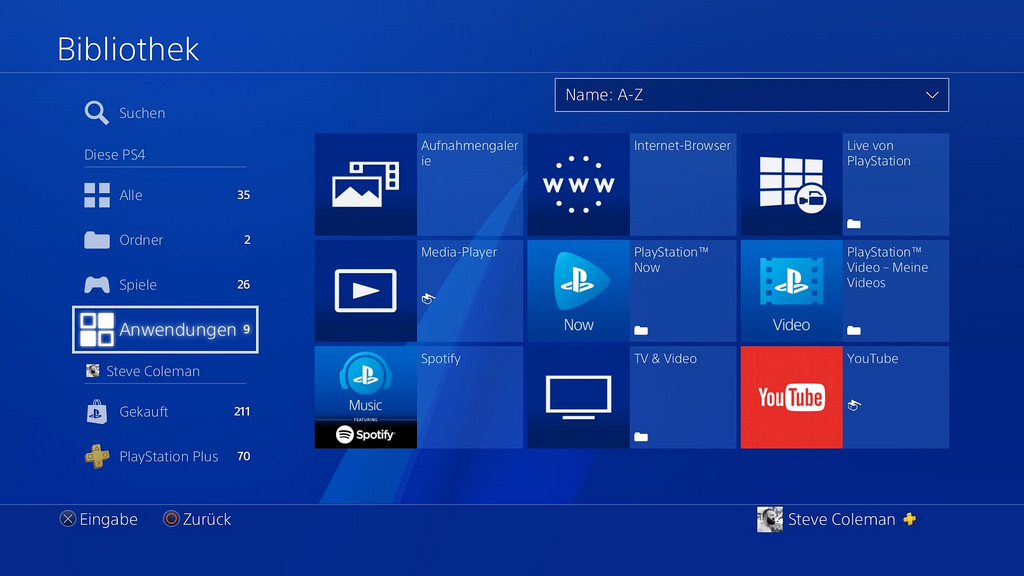Screen dimensions: 1024x576
Task: Select the Alle category in sidebar
Action: [130, 195]
